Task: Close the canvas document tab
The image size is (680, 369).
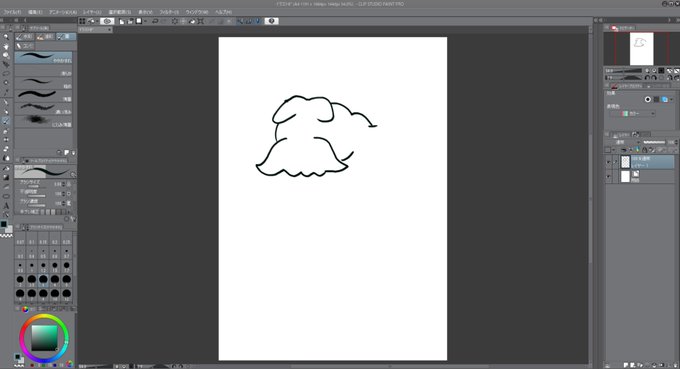Action: pyautogui.click(x=109, y=29)
